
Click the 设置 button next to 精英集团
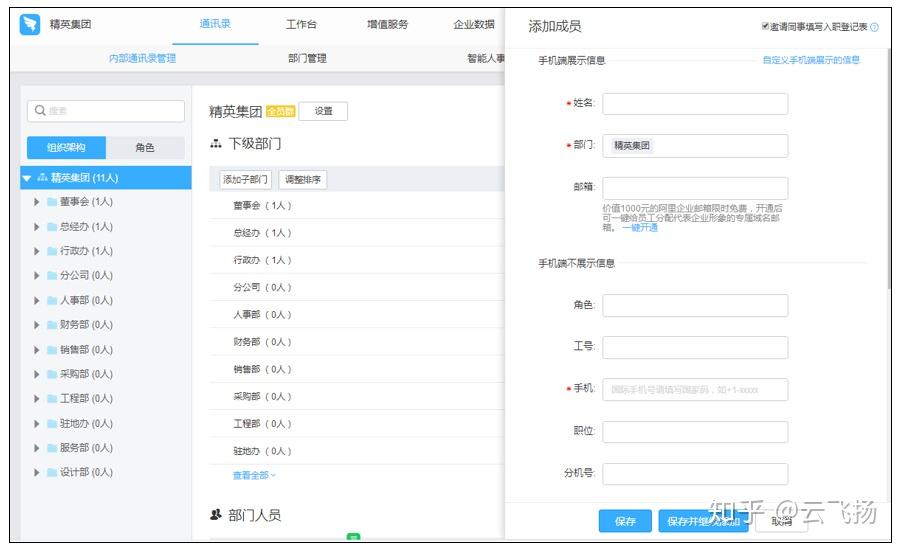323,111
